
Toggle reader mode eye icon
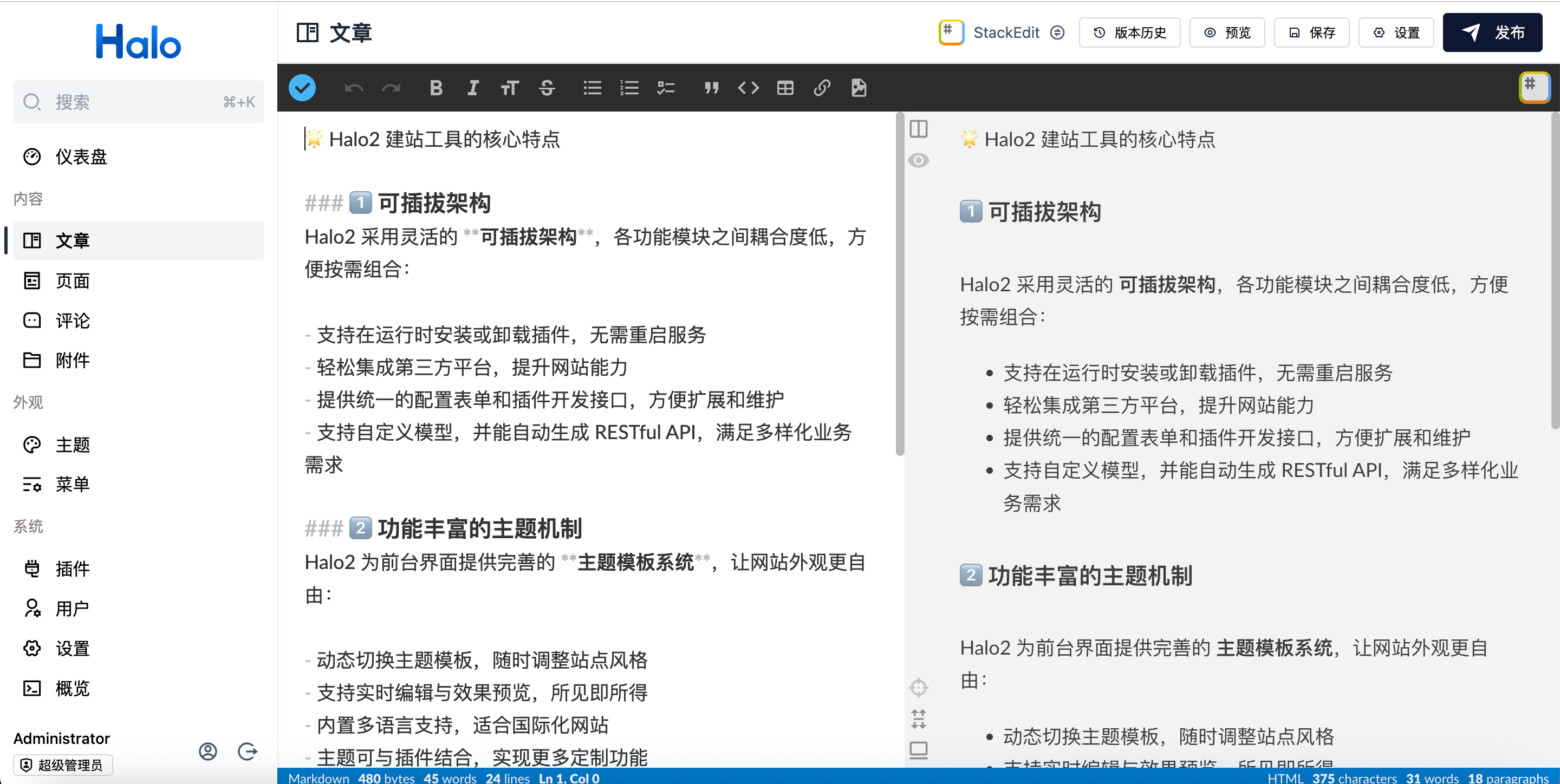click(x=918, y=160)
